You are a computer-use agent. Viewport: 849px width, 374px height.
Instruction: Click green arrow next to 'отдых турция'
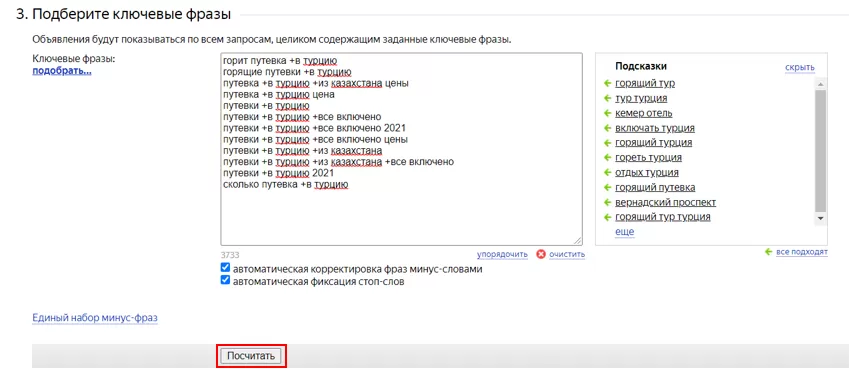click(x=607, y=173)
